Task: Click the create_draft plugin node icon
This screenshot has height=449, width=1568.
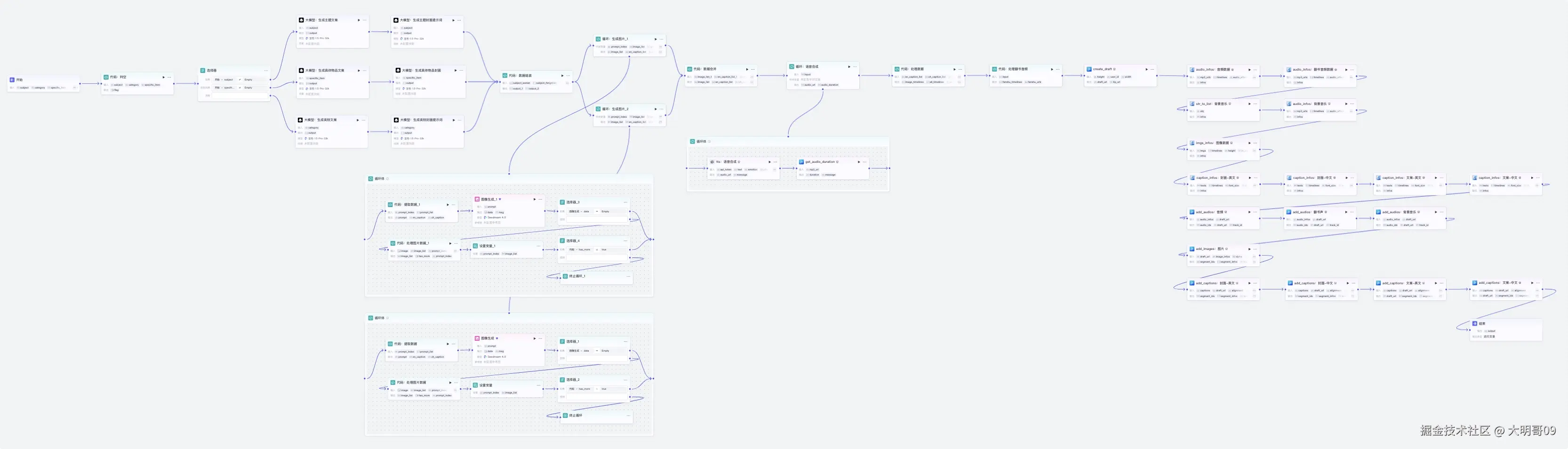Action: (x=1089, y=69)
